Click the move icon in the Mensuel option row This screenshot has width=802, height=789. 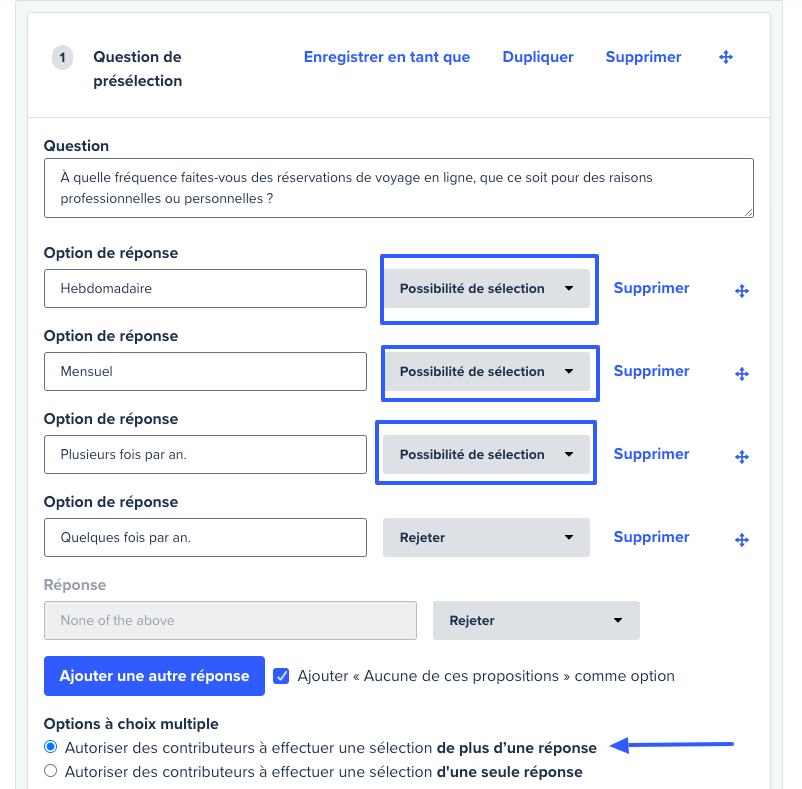click(741, 373)
